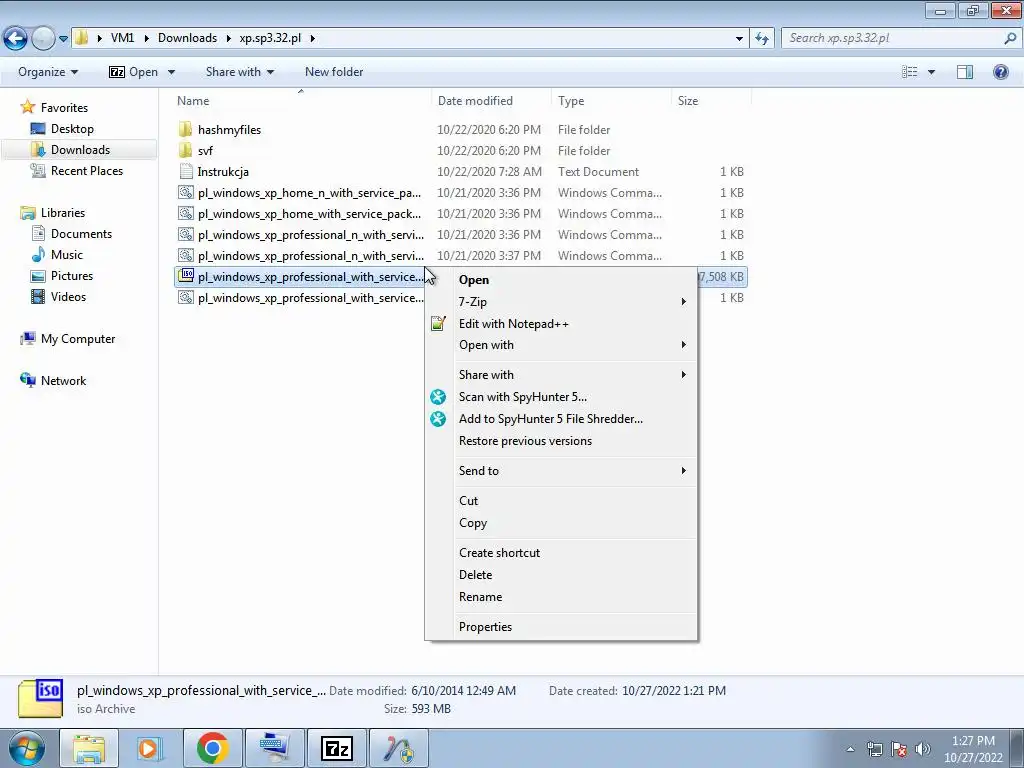Click the Favorites star icon
Image resolution: width=1024 pixels, height=768 pixels.
(x=27, y=107)
